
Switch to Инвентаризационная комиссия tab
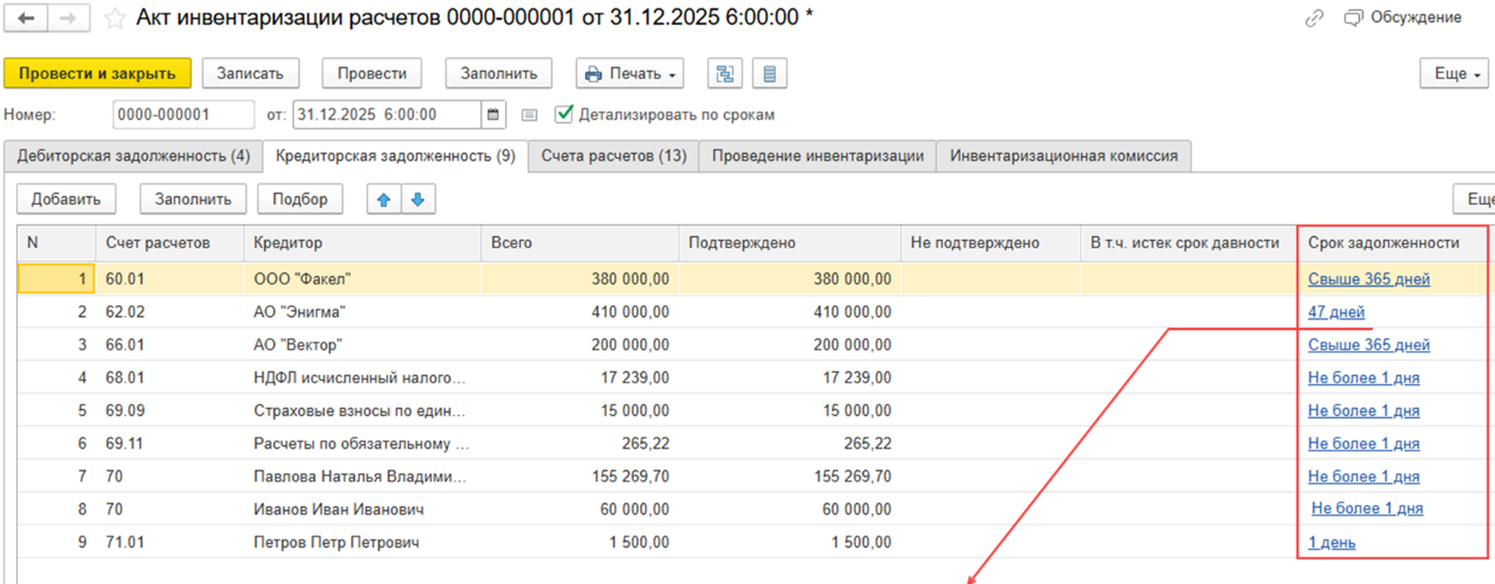click(1063, 156)
